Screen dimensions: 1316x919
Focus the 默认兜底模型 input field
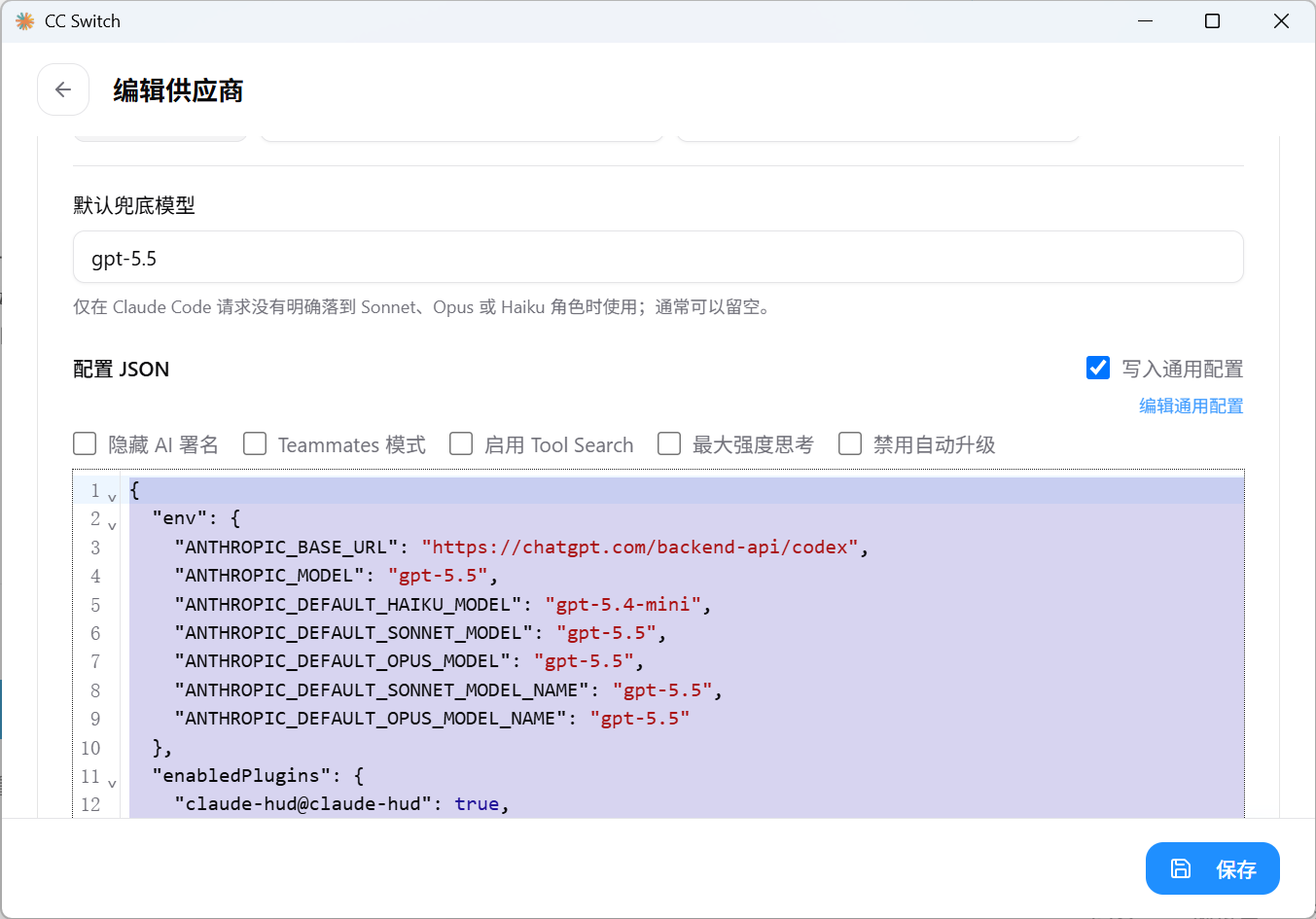click(658, 257)
